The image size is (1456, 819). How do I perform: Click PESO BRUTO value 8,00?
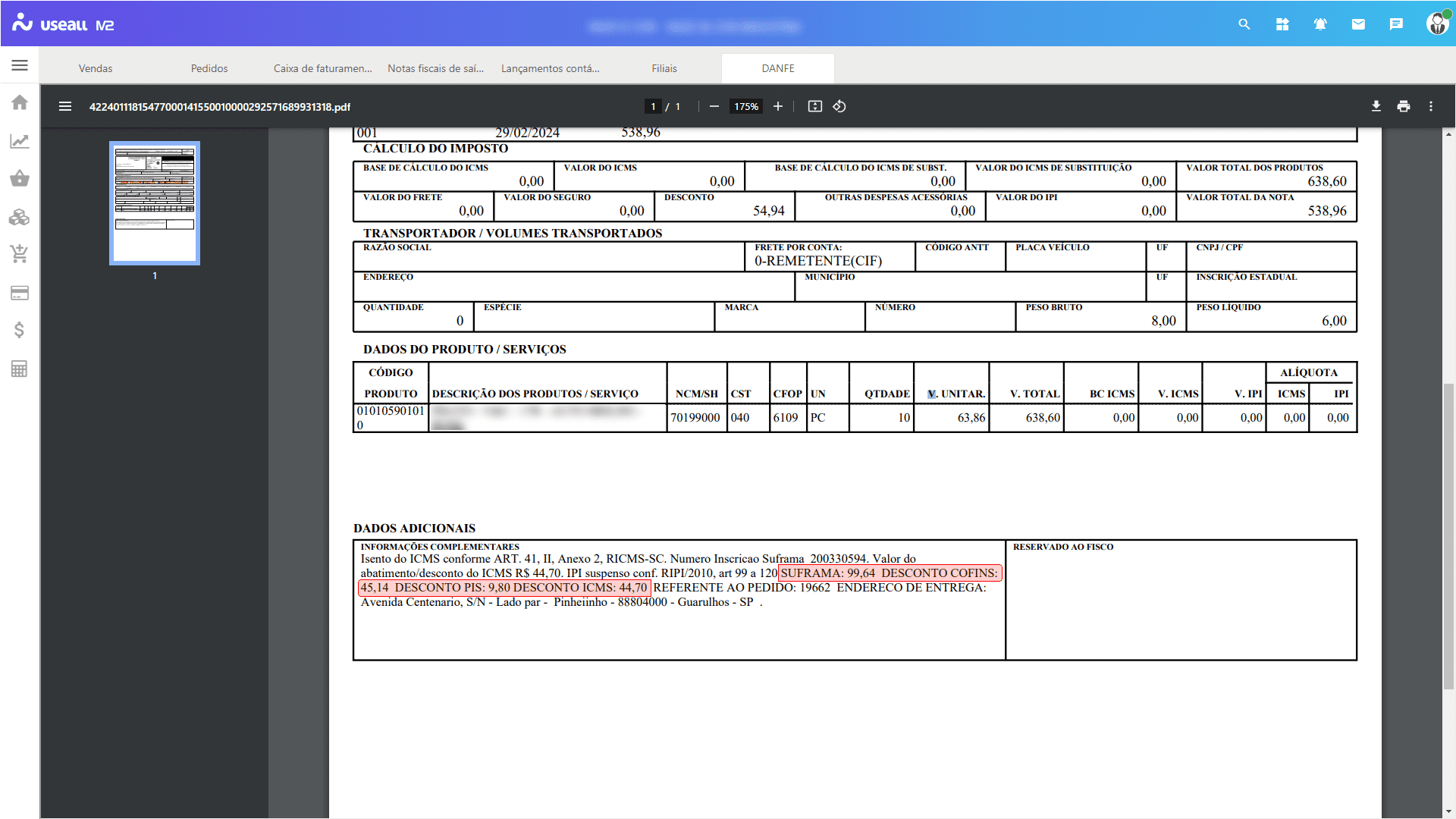point(1163,321)
